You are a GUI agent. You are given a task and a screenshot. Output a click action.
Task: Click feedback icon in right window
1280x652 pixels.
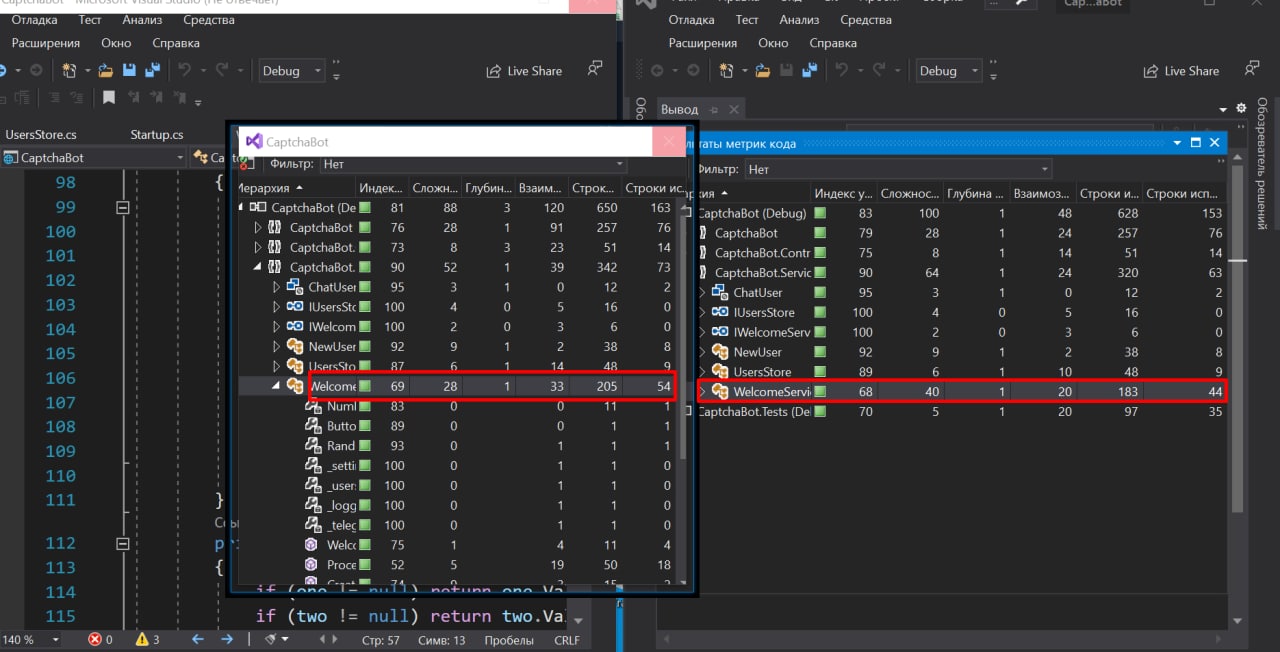click(x=1252, y=69)
